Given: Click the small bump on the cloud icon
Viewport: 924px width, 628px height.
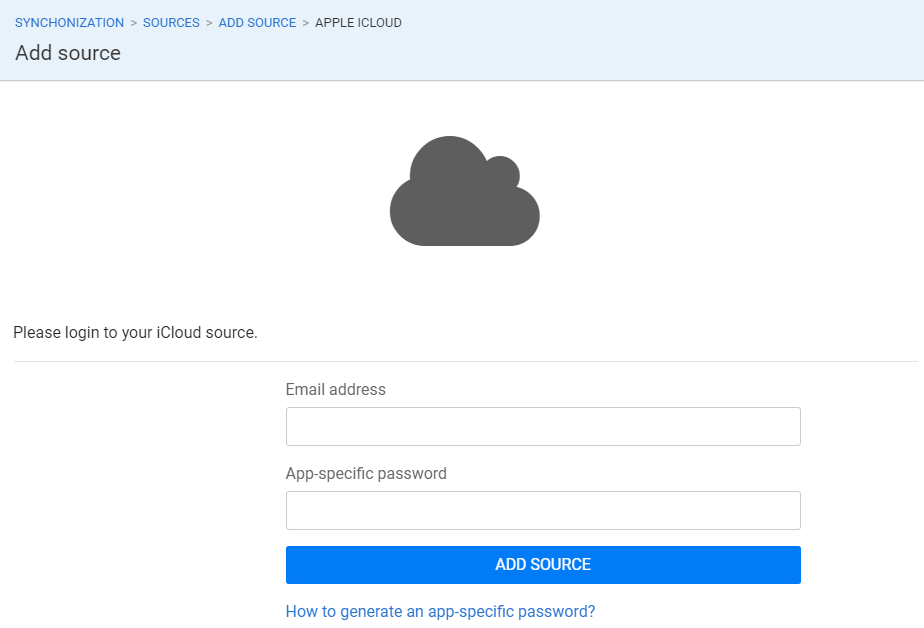Looking at the screenshot, I should pos(503,171).
